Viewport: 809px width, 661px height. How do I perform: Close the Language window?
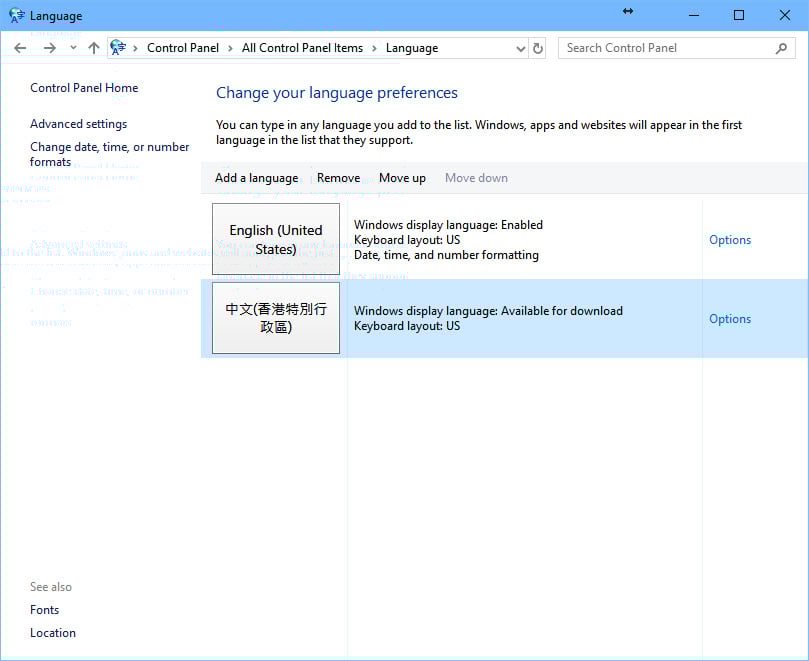tap(785, 15)
